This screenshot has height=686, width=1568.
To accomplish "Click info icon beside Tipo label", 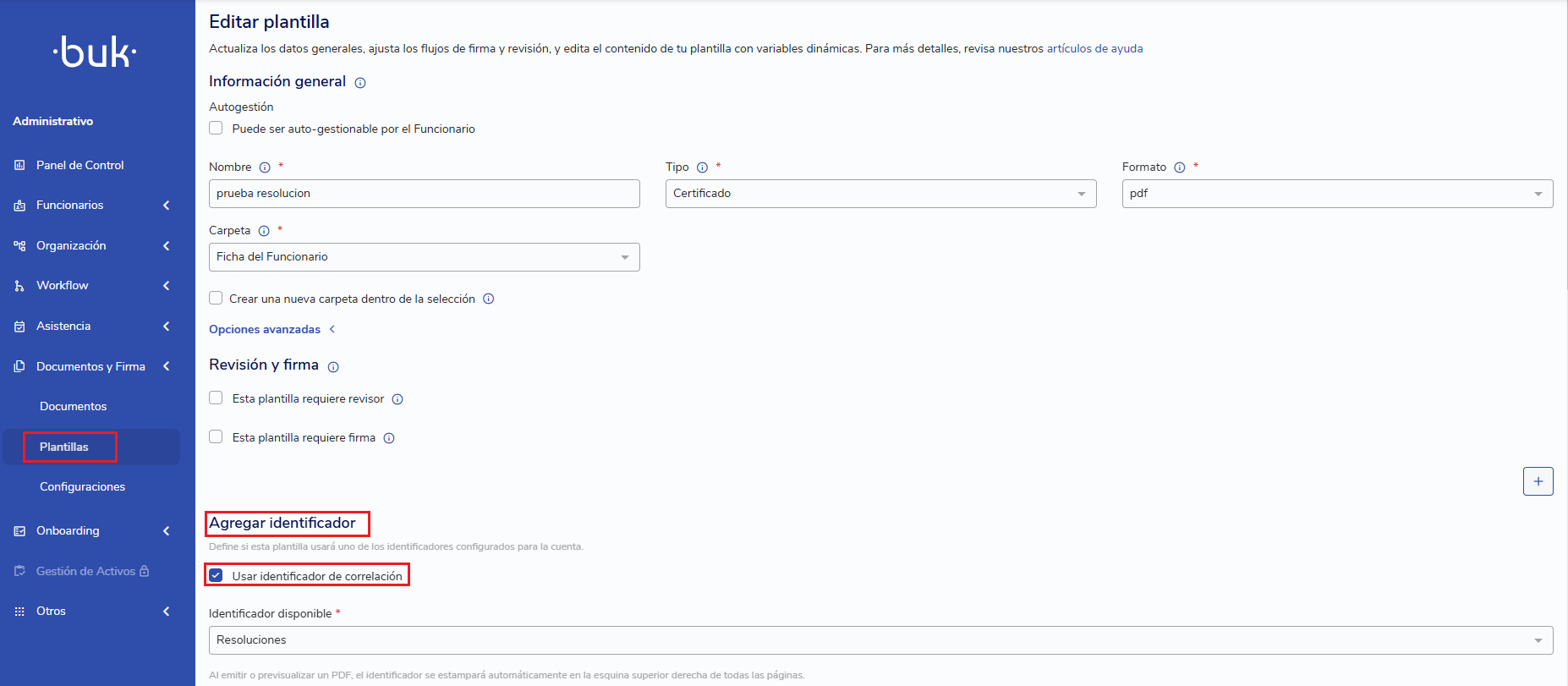I will point(702,167).
